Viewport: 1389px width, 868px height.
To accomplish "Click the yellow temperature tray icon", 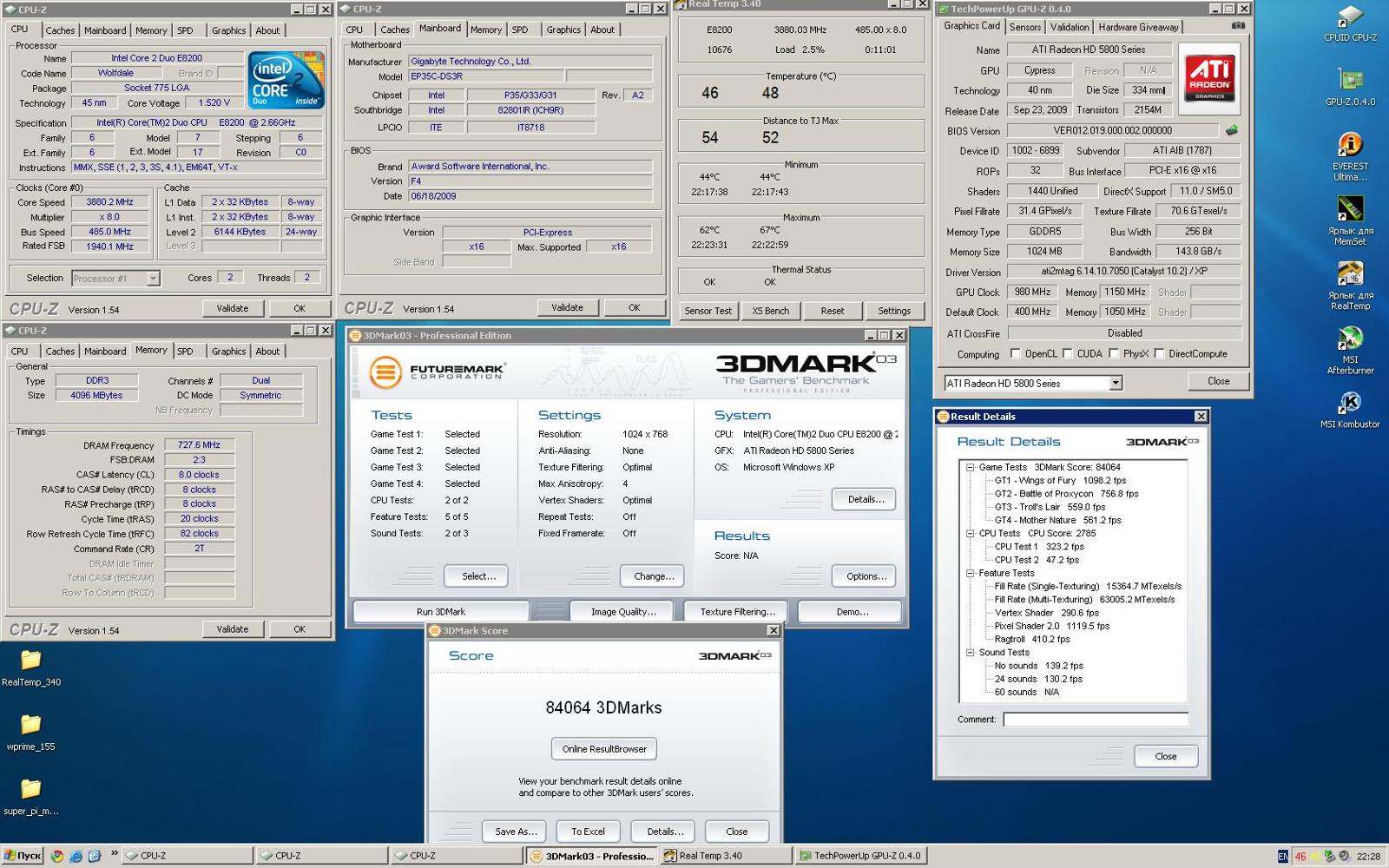I will [x=1315, y=856].
